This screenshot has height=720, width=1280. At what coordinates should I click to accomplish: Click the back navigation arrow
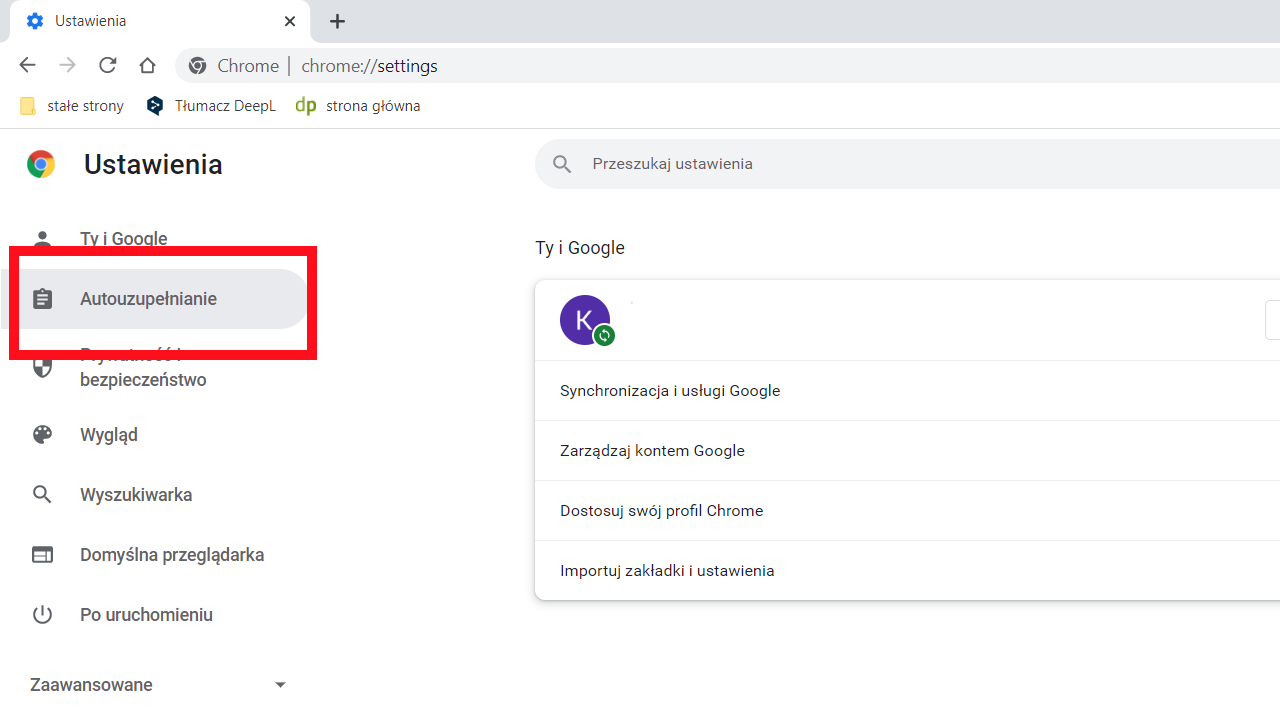coord(27,65)
